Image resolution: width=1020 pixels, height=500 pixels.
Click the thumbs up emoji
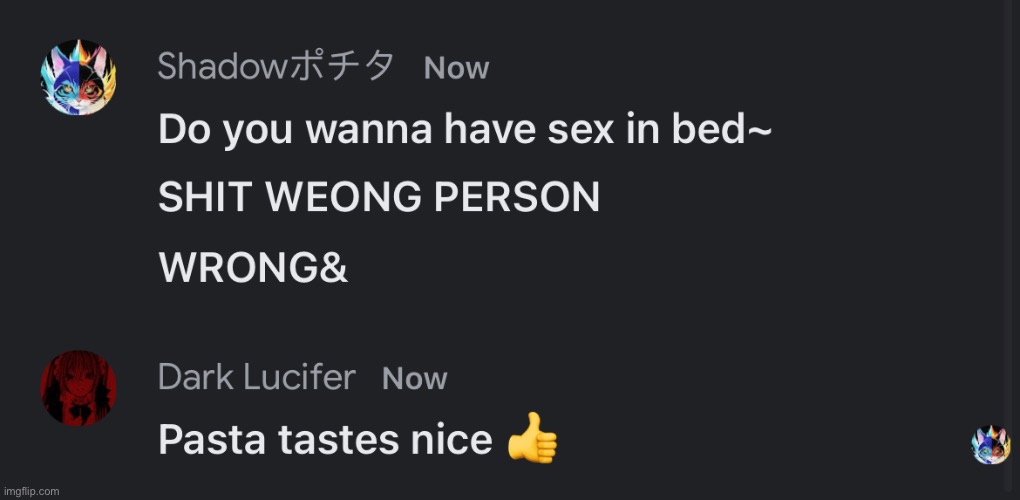(533, 438)
